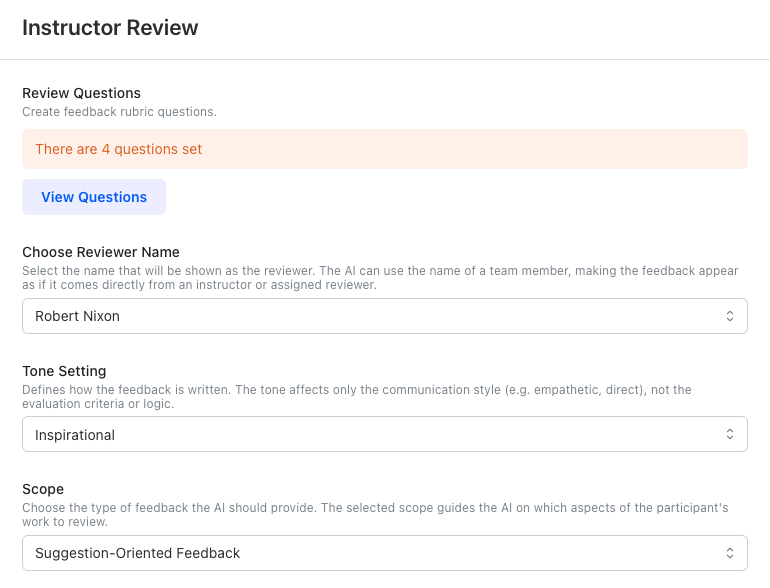
Task: Open the View Questions button
Action: (x=94, y=197)
